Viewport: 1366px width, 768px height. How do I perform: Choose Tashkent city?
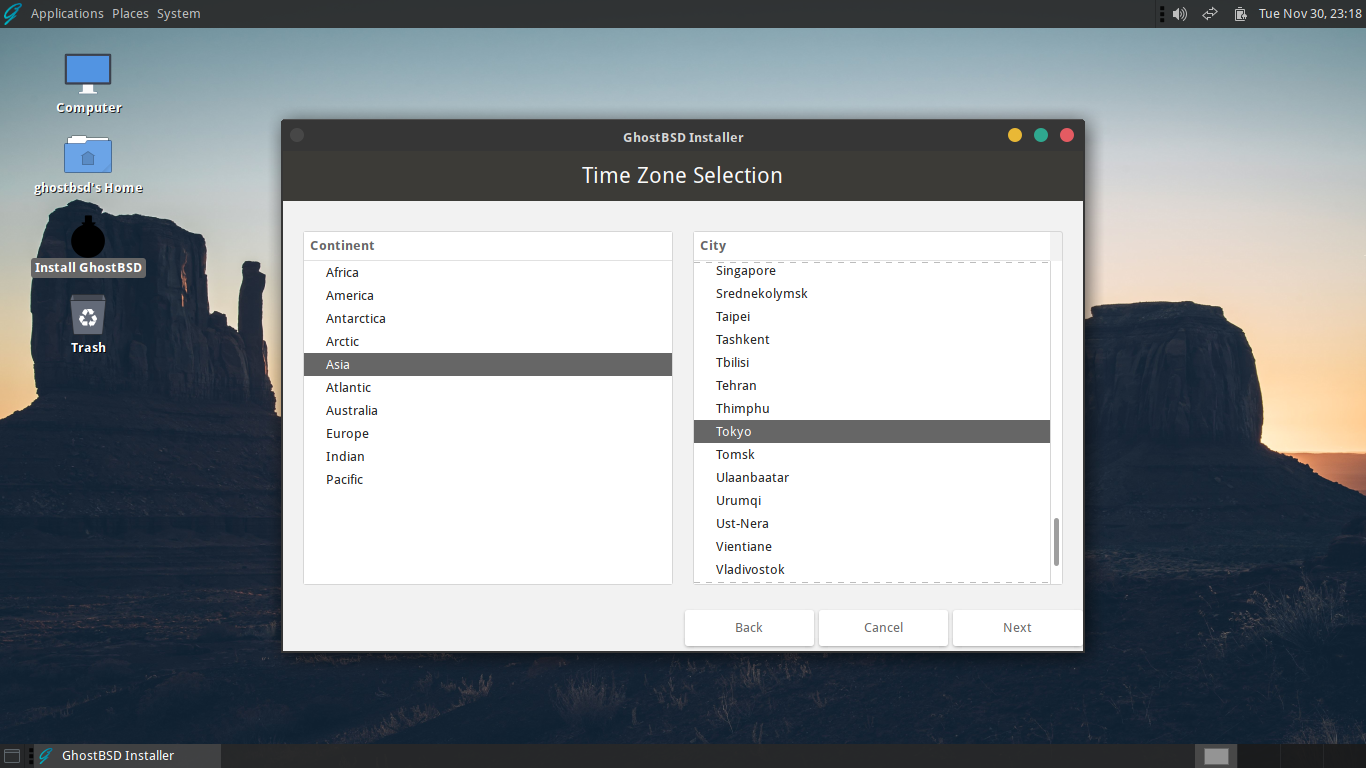[872, 340]
